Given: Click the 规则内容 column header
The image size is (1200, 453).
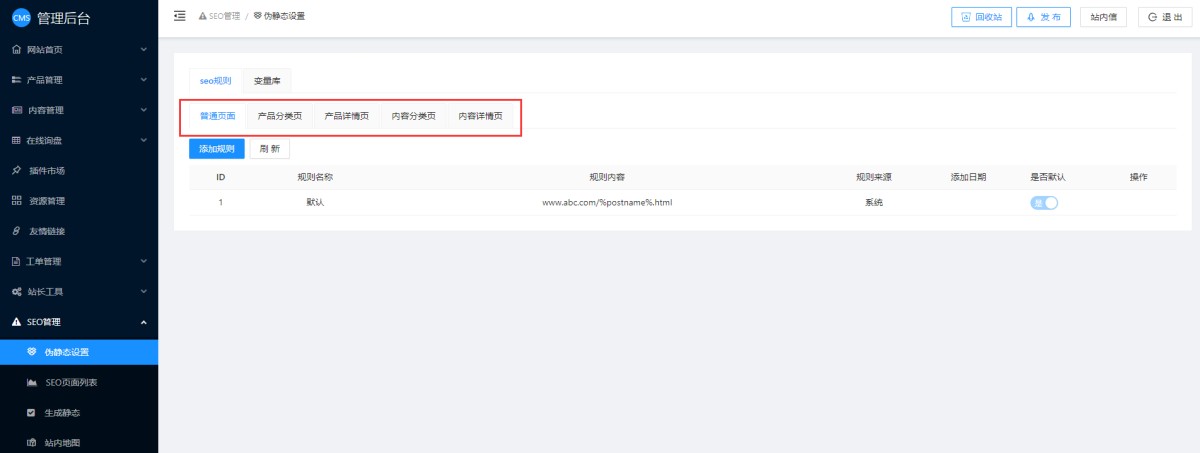Looking at the screenshot, I should (x=607, y=177).
